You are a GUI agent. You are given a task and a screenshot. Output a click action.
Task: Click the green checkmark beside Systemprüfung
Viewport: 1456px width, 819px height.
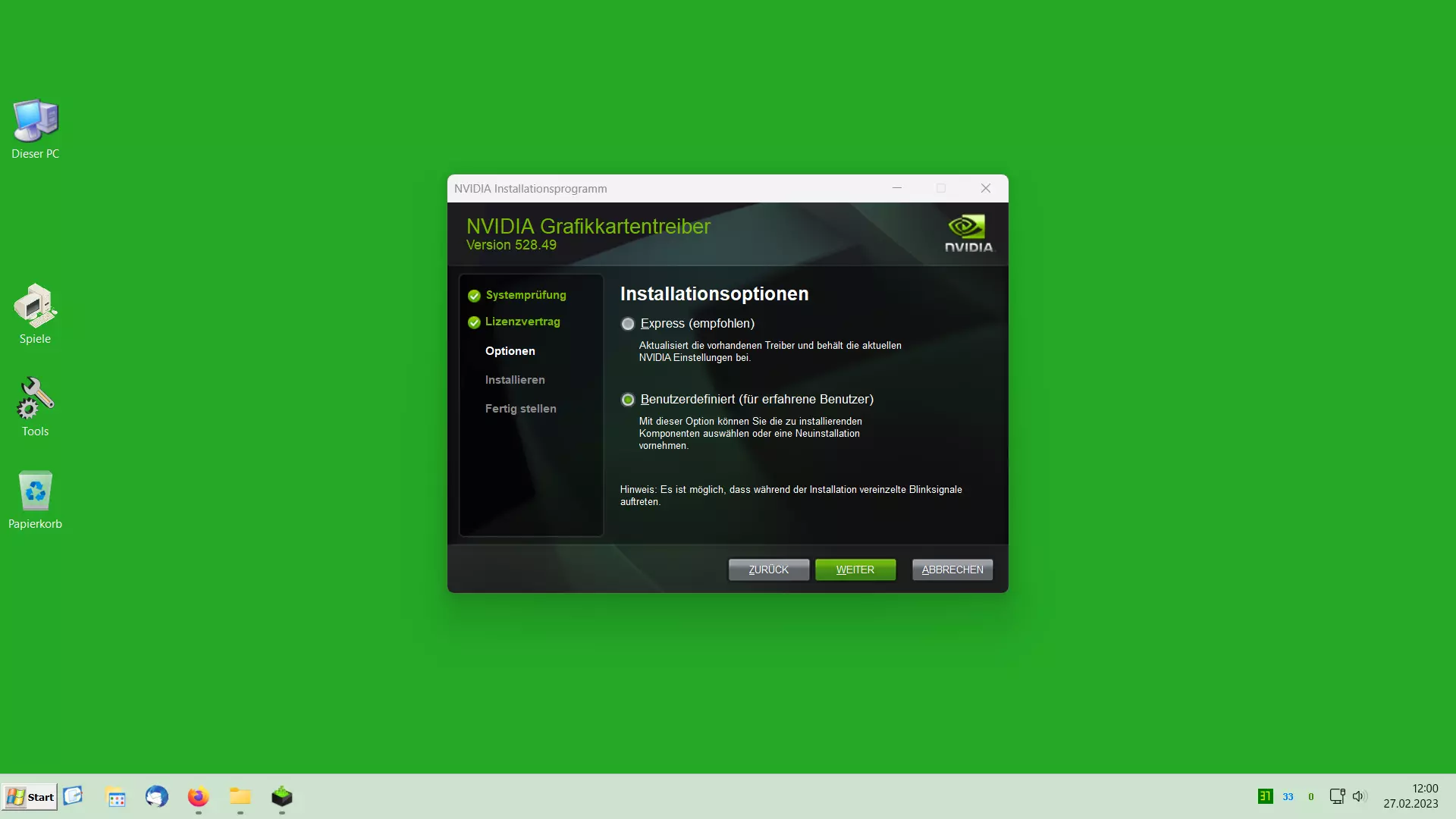coord(474,296)
